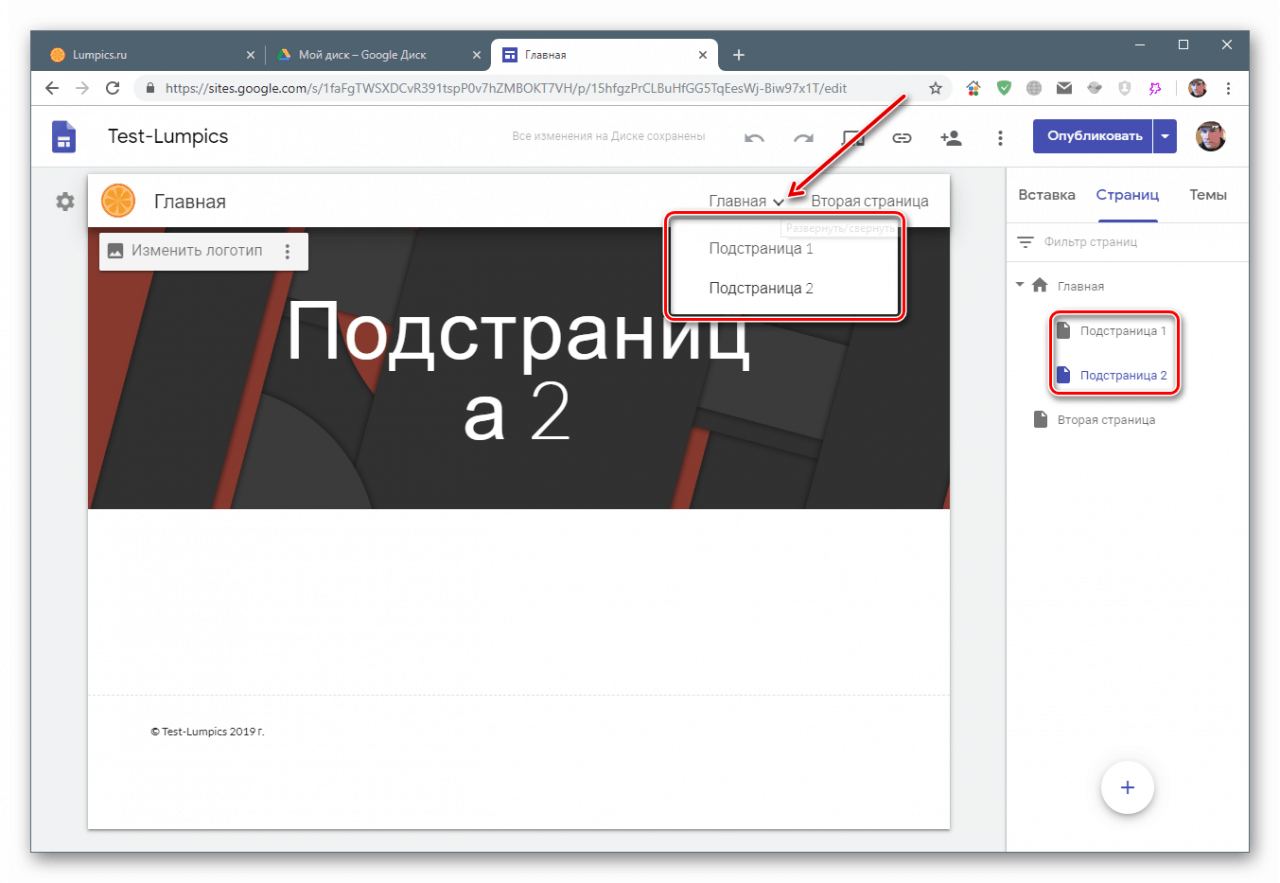Click the page icon beside Подстраница 1

pyautogui.click(x=1063, y=331)
